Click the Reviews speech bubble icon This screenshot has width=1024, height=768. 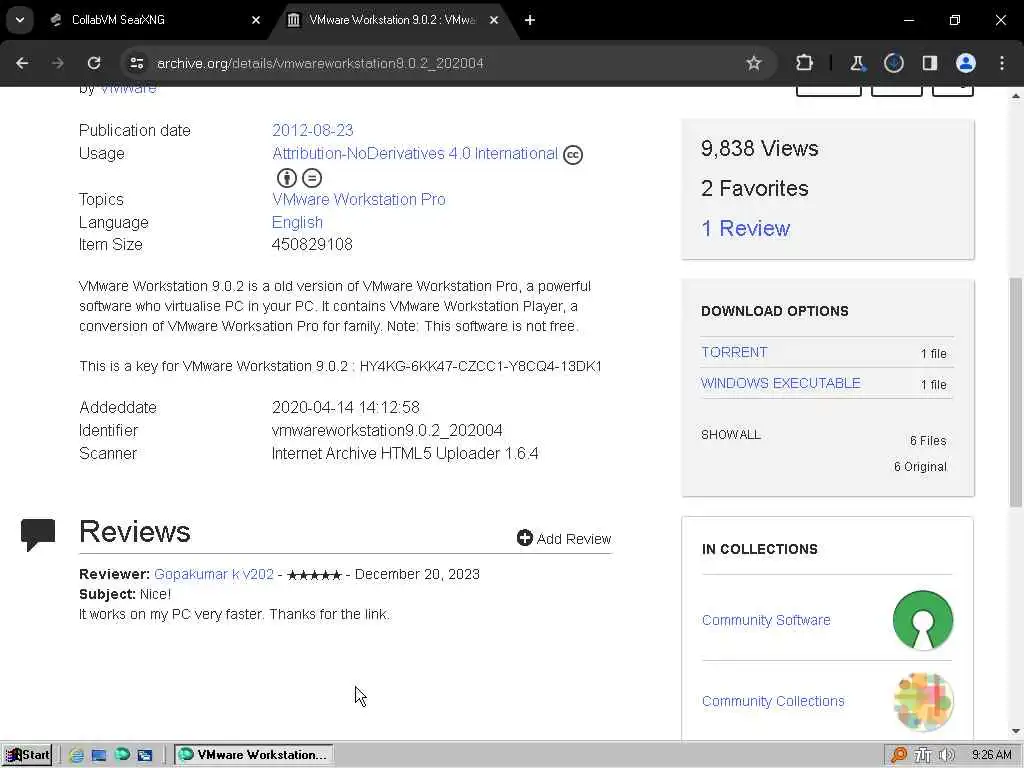[x=38, y=535]
